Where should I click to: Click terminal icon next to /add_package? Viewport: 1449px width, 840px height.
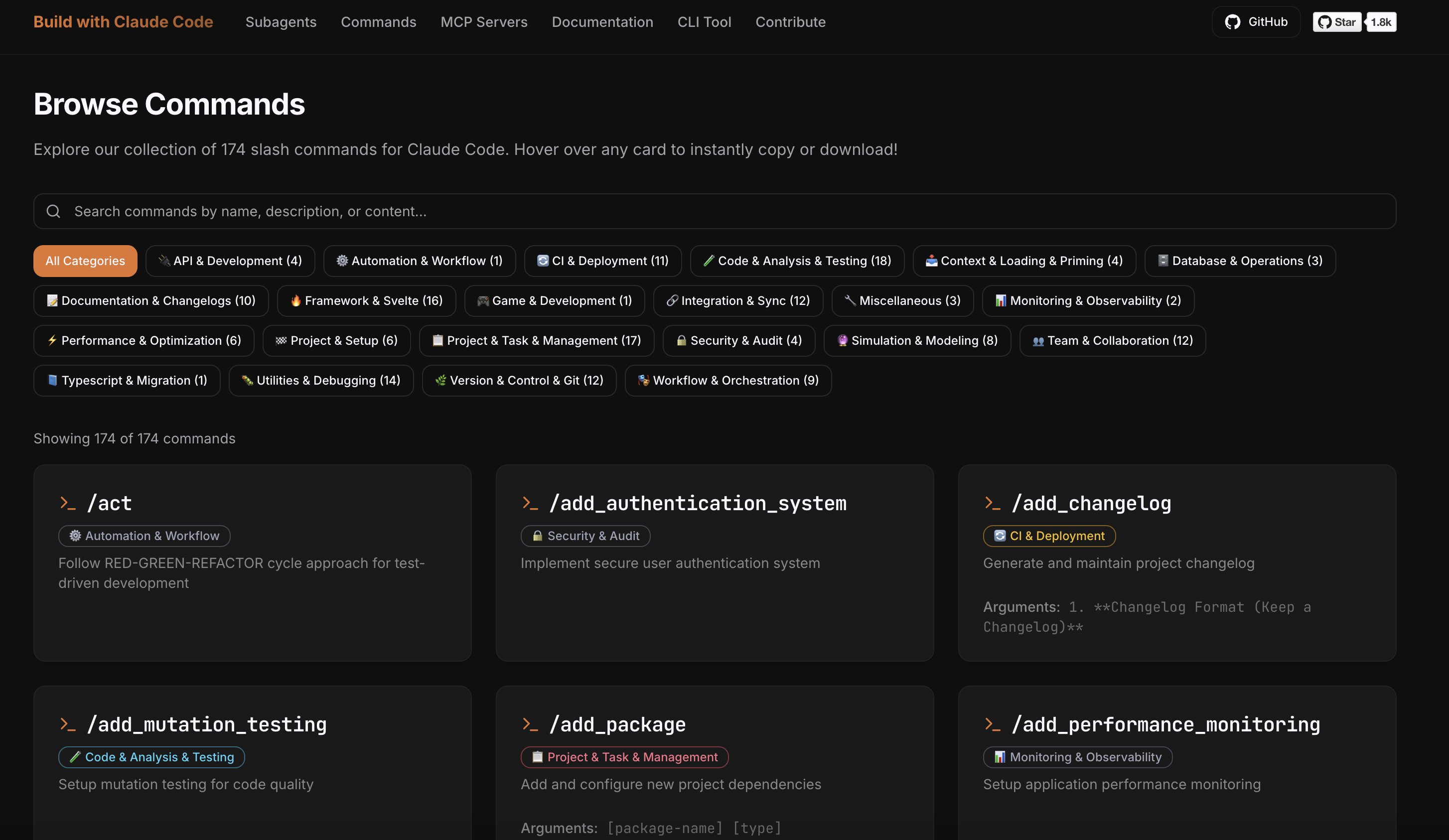tap(530, 724)
